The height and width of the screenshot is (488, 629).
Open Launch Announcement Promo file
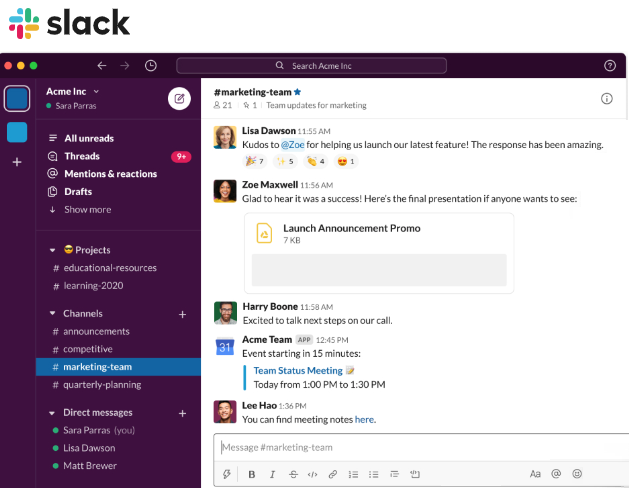(379, 253)
